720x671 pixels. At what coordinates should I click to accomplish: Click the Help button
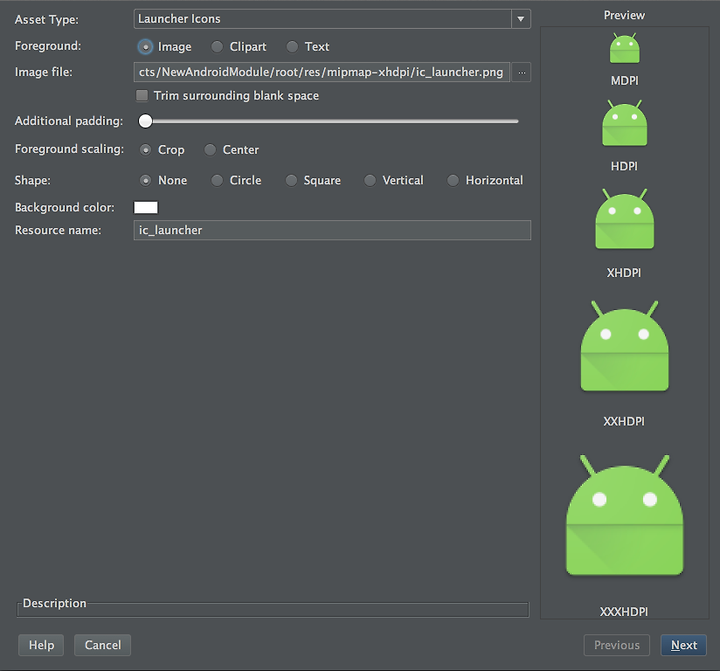click(x=41, y=645)
